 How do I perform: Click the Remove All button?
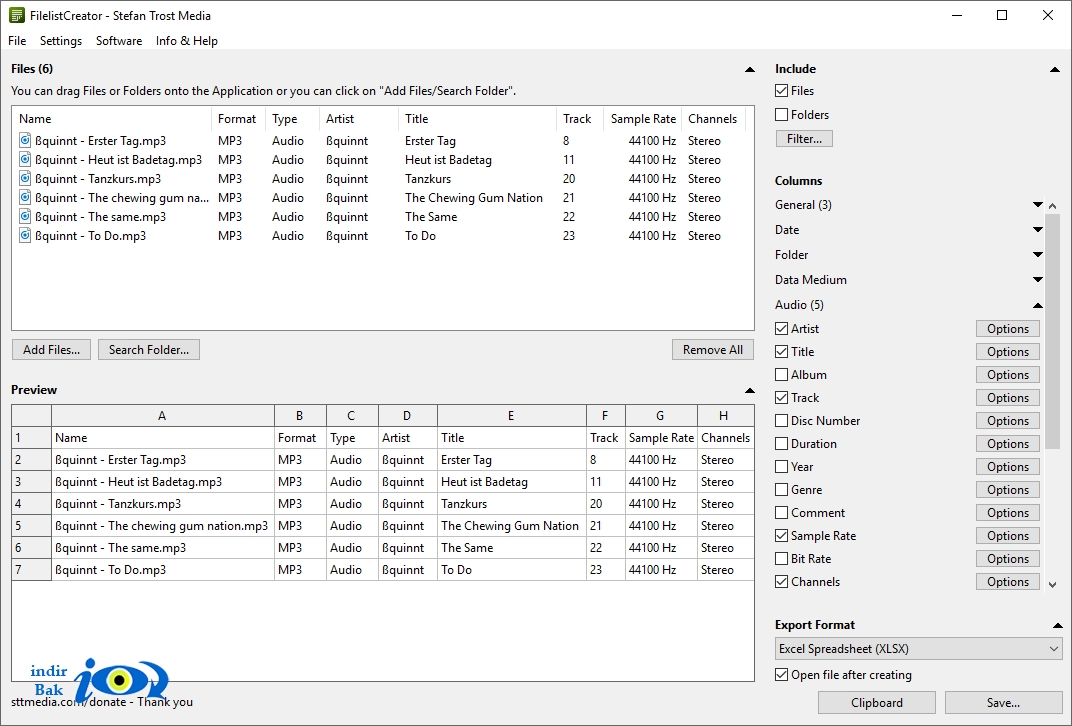tap(712, 349)
